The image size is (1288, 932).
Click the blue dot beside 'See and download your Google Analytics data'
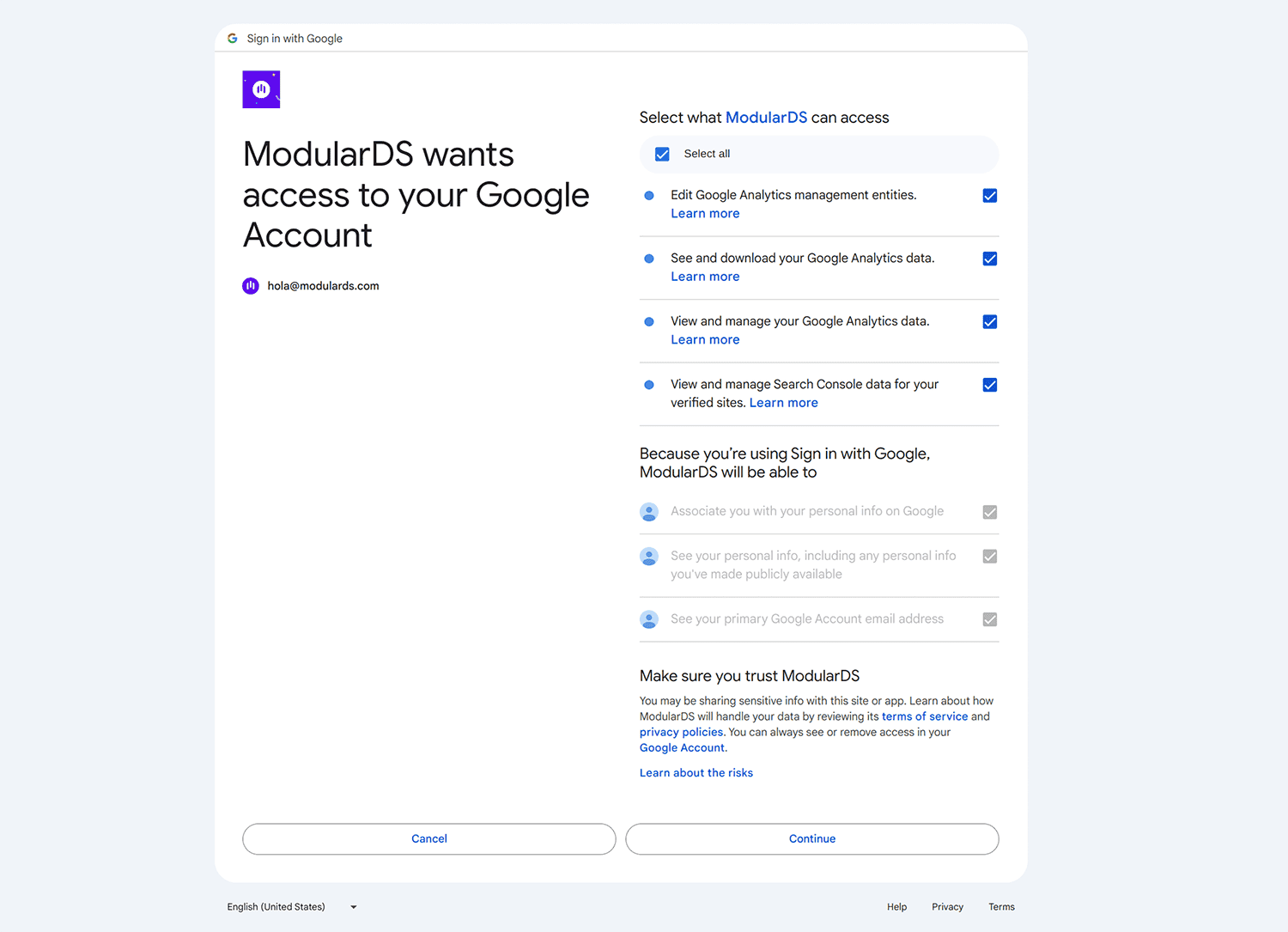(x=649, y=259)
